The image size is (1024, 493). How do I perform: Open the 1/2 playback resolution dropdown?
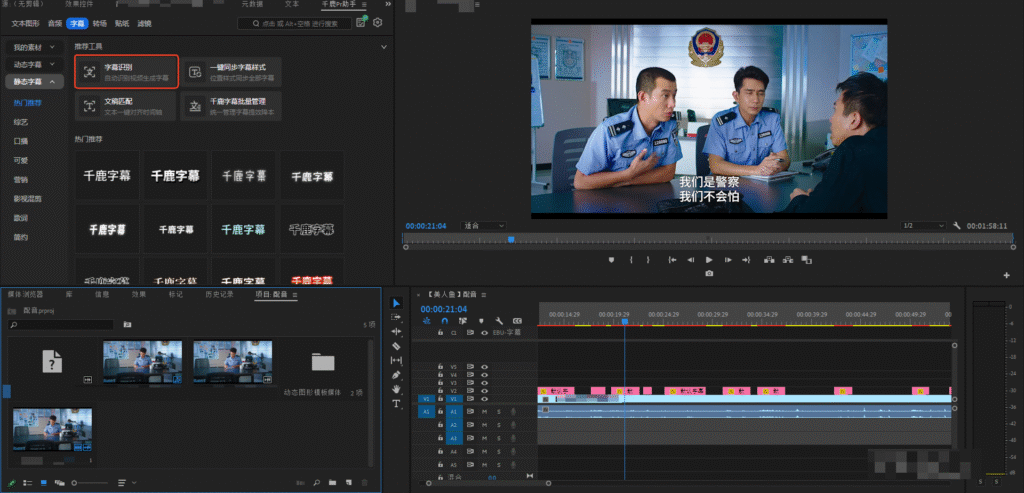click(922, 226)
